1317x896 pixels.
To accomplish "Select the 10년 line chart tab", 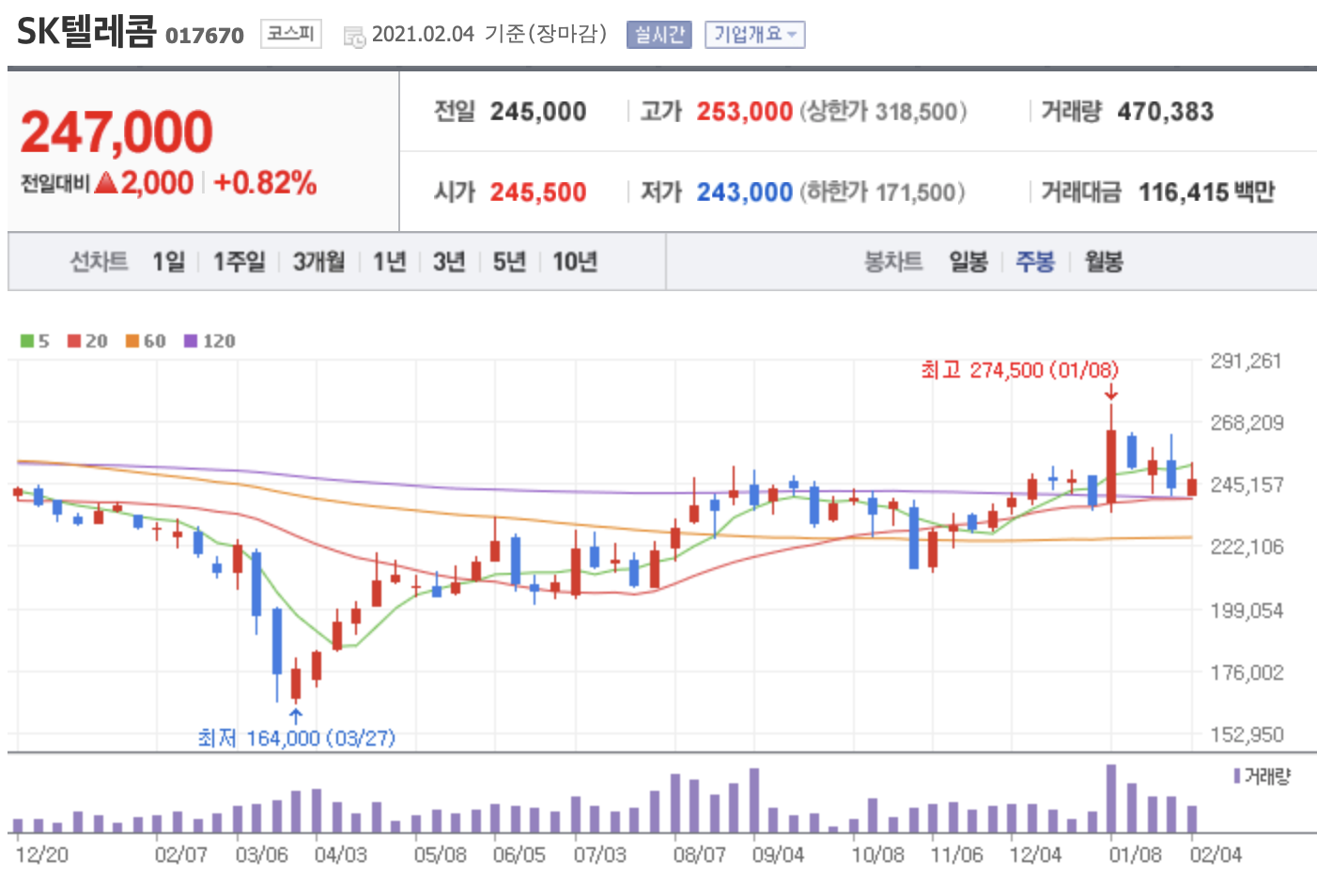I will pos(575,261).
